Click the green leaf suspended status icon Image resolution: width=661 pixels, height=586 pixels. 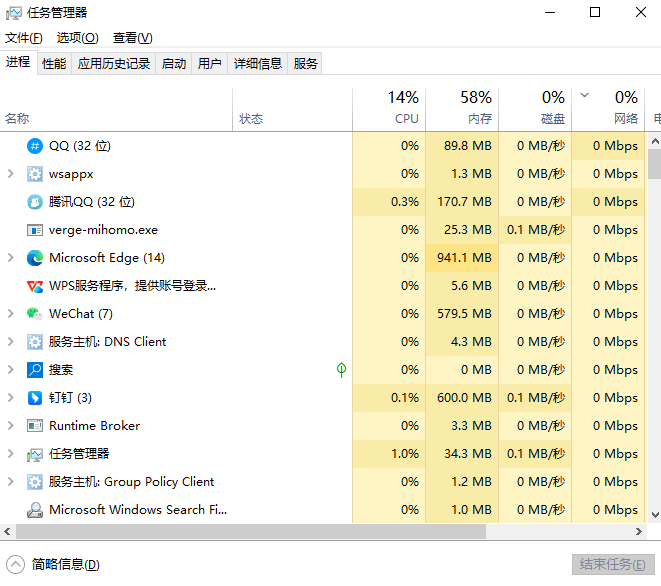[341, 370]
